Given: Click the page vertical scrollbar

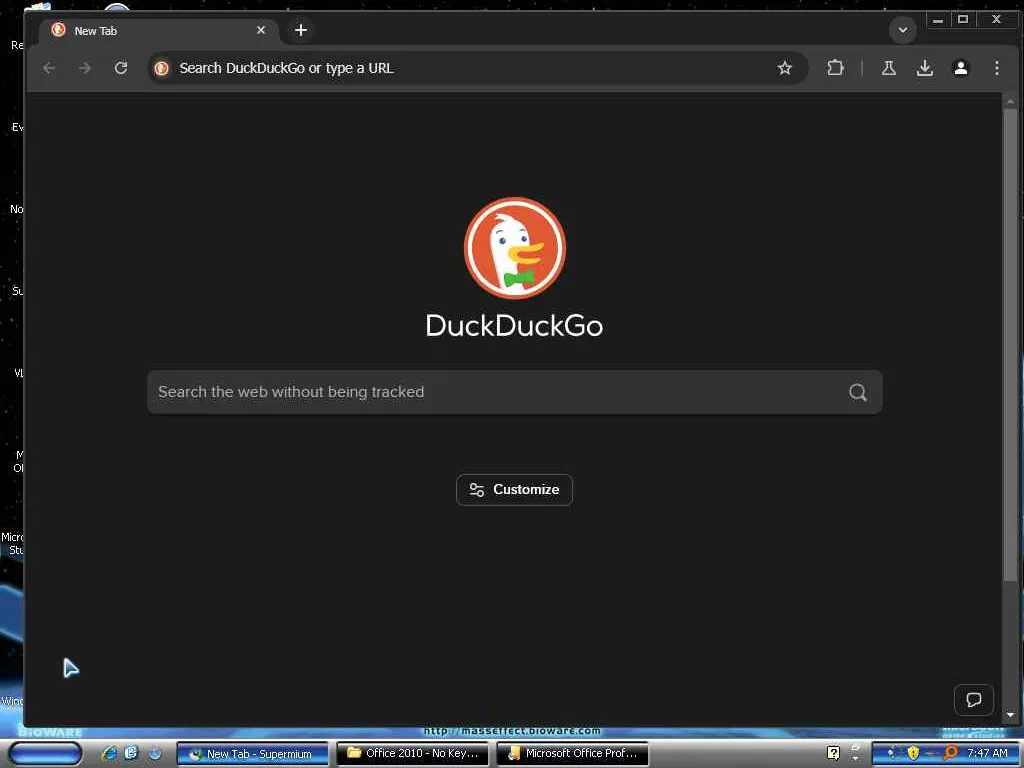Looking at the screenshot, I should 1010,345.
